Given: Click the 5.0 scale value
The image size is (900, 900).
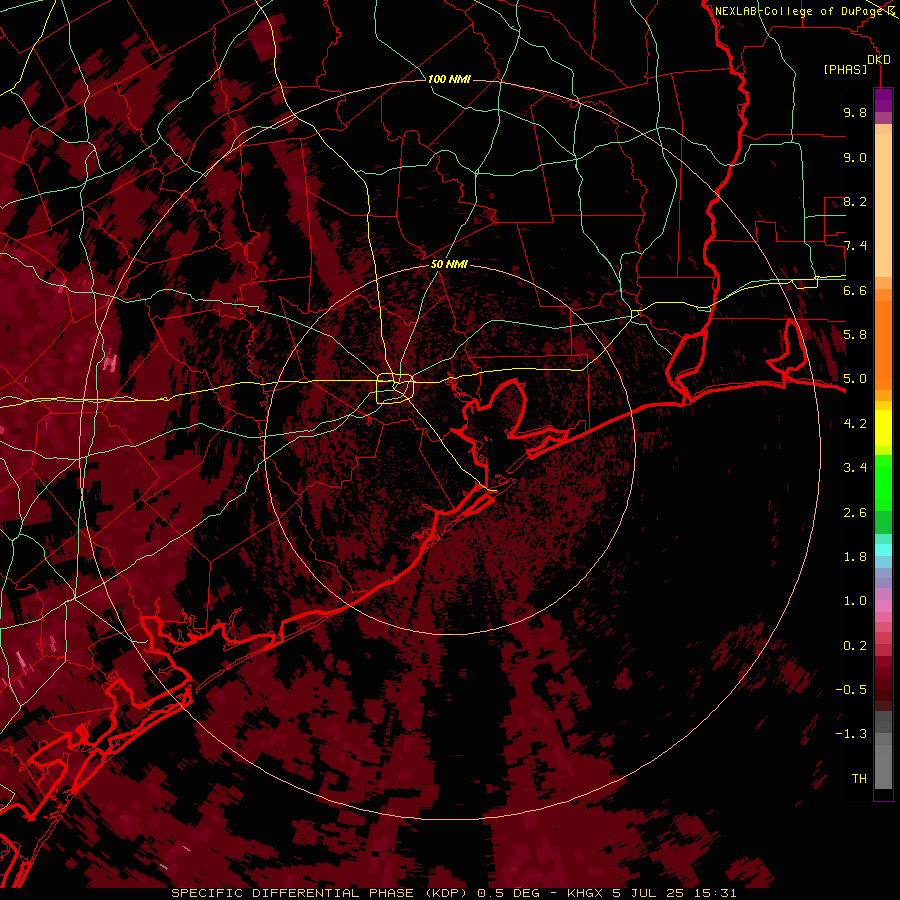Looking at the screenshot, I should 855,379.
